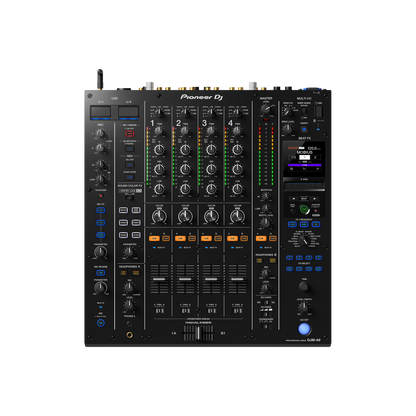Click the Beat FX type selector dial
Viewport: 416px width, 416px height.
303,239
